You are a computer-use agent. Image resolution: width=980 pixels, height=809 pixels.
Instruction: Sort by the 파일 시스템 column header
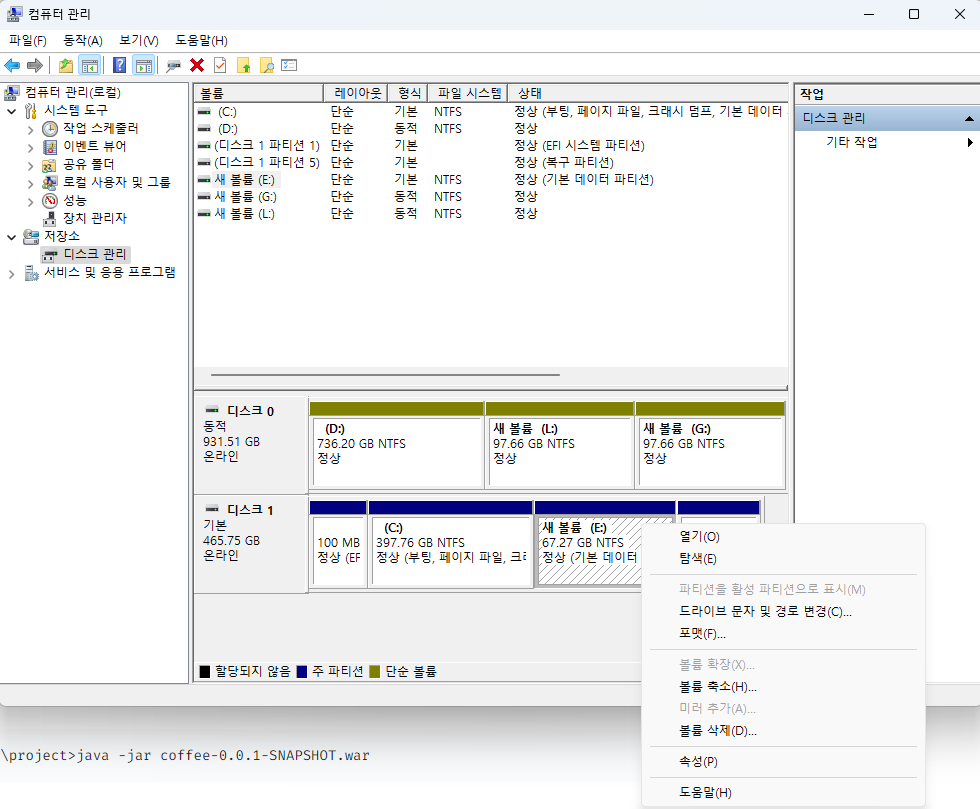coord(468,93)
